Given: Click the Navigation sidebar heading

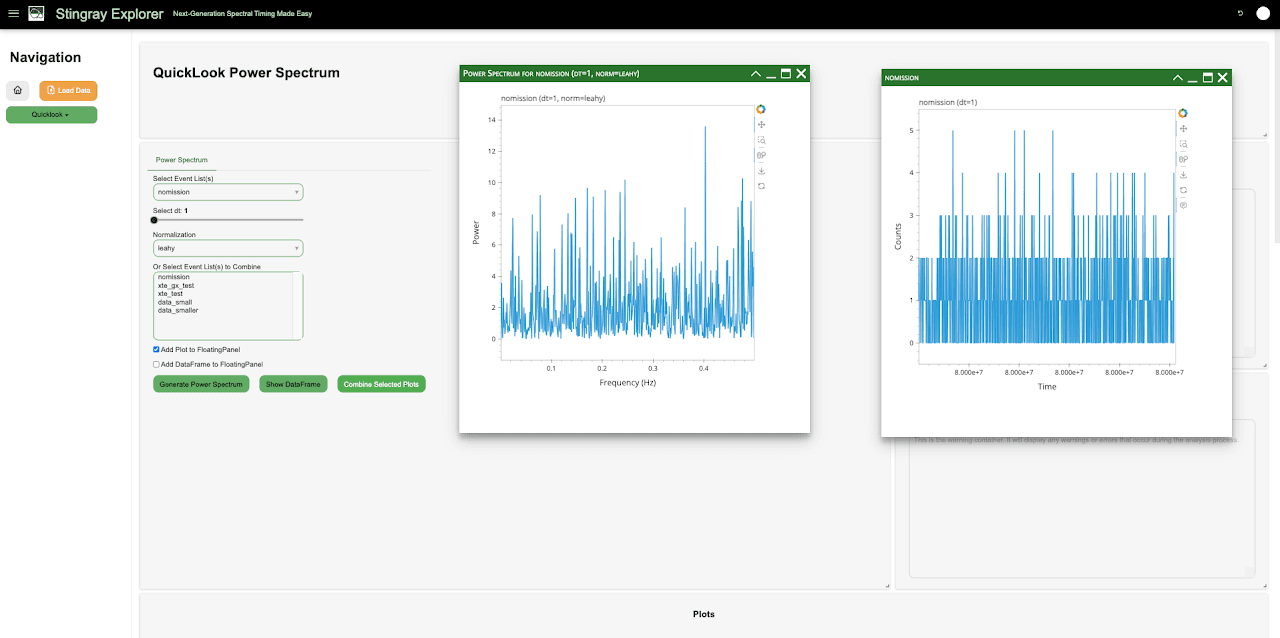Looking at the screenshot, I should (x=45, y=58).
